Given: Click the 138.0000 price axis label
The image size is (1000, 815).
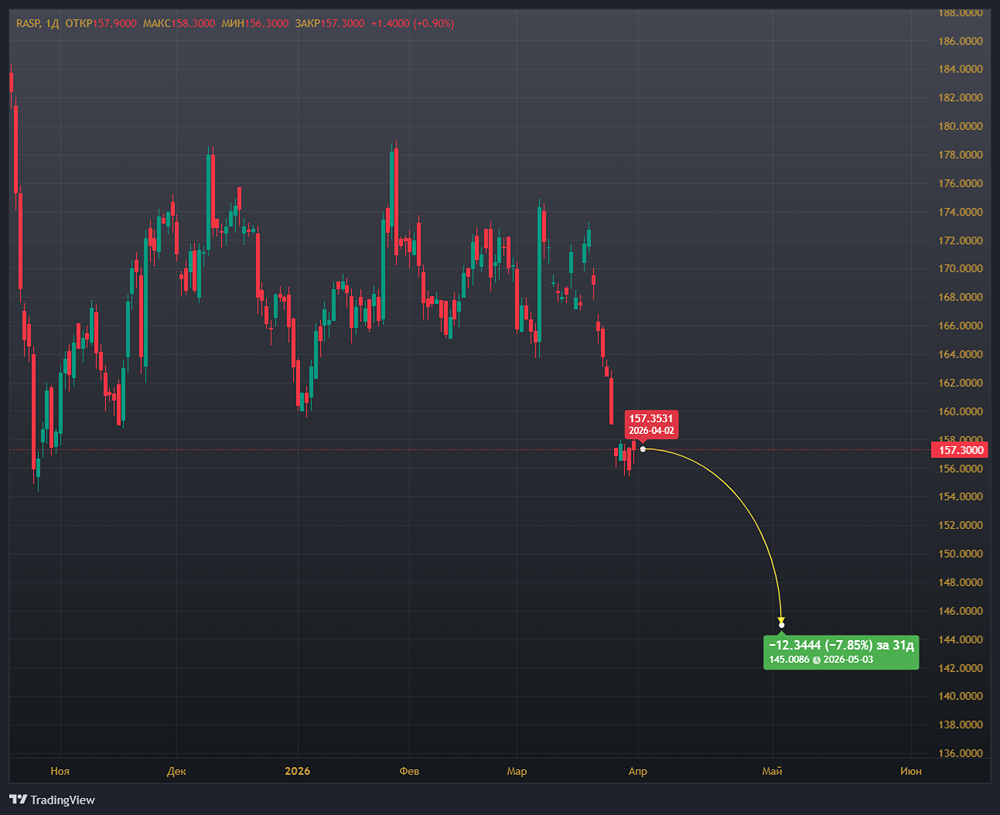Looking at the screenshot, I should (960, 724).
